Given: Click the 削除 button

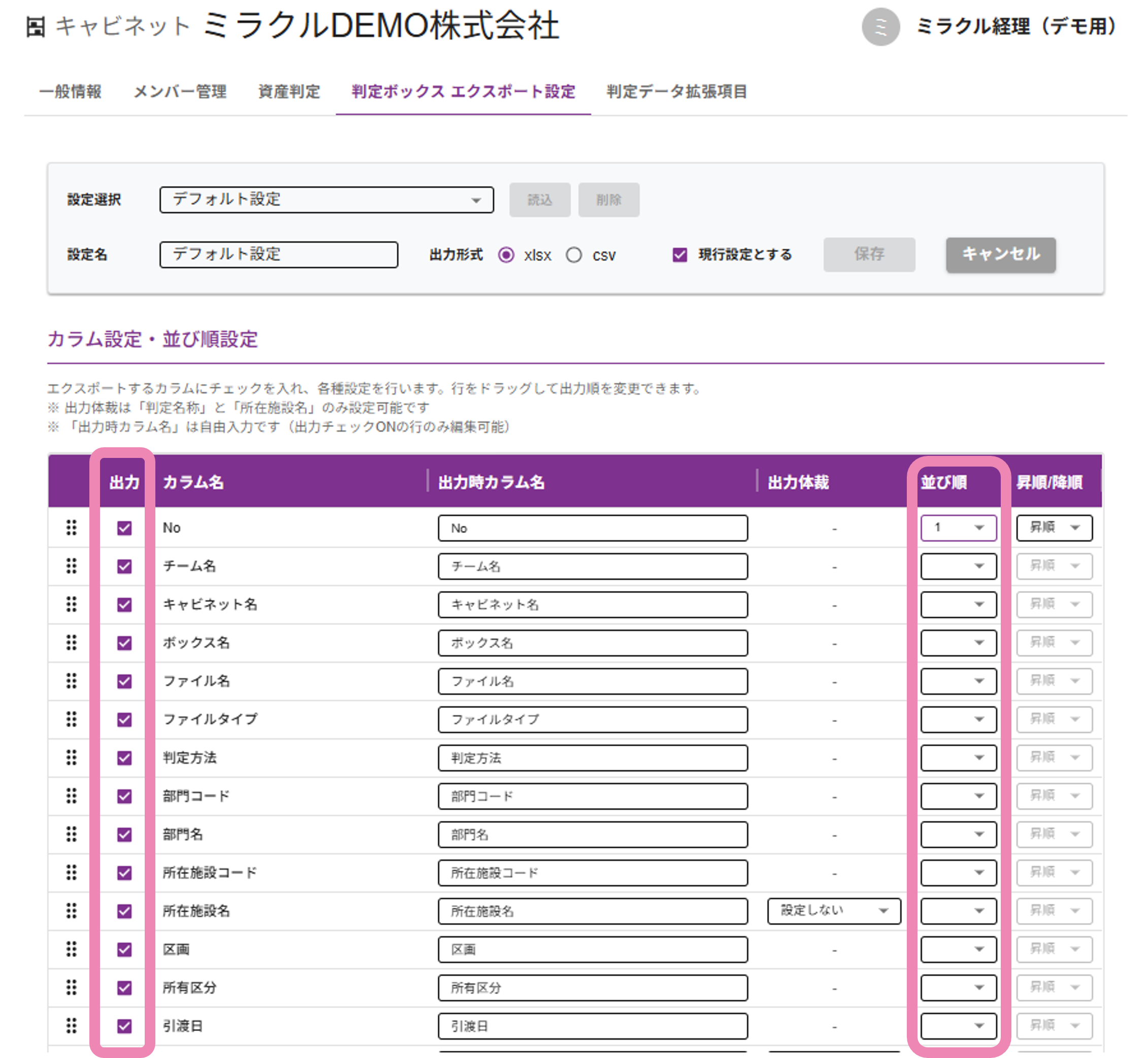Looking at the screenshot, I should pyautogui.click(x=609, y=200).
